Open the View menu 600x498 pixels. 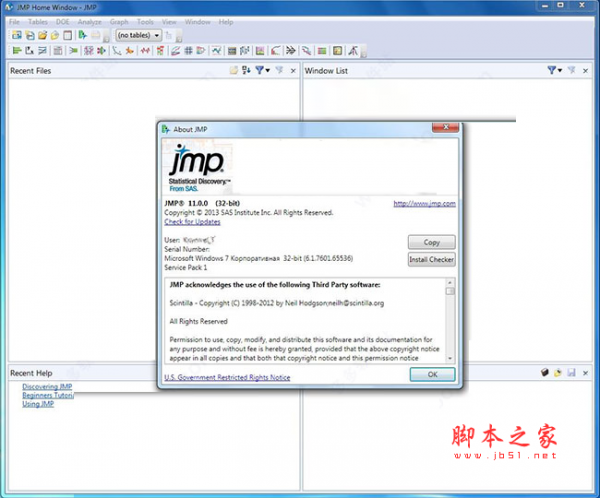(x=169, y=22)
